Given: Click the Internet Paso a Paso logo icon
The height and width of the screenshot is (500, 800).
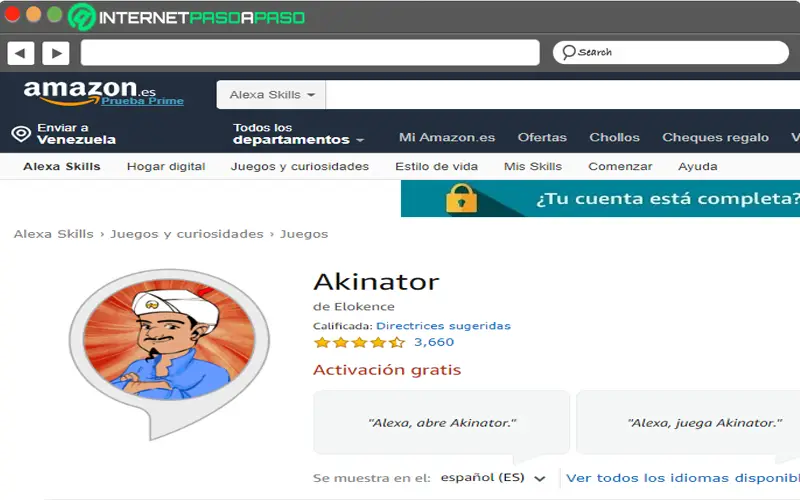Looking at the screenshot, I should click(82, 17).
